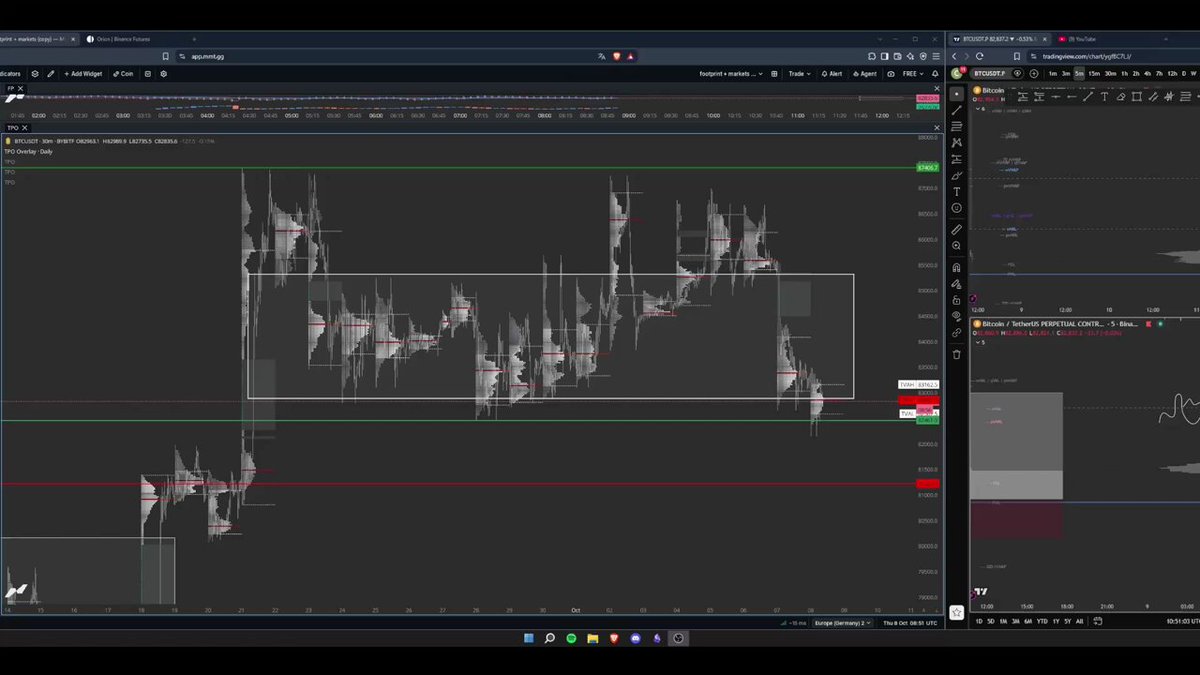Open the footprint + markets layout dropdown
Screen dimensions: 1200x675
click(731, 73)
